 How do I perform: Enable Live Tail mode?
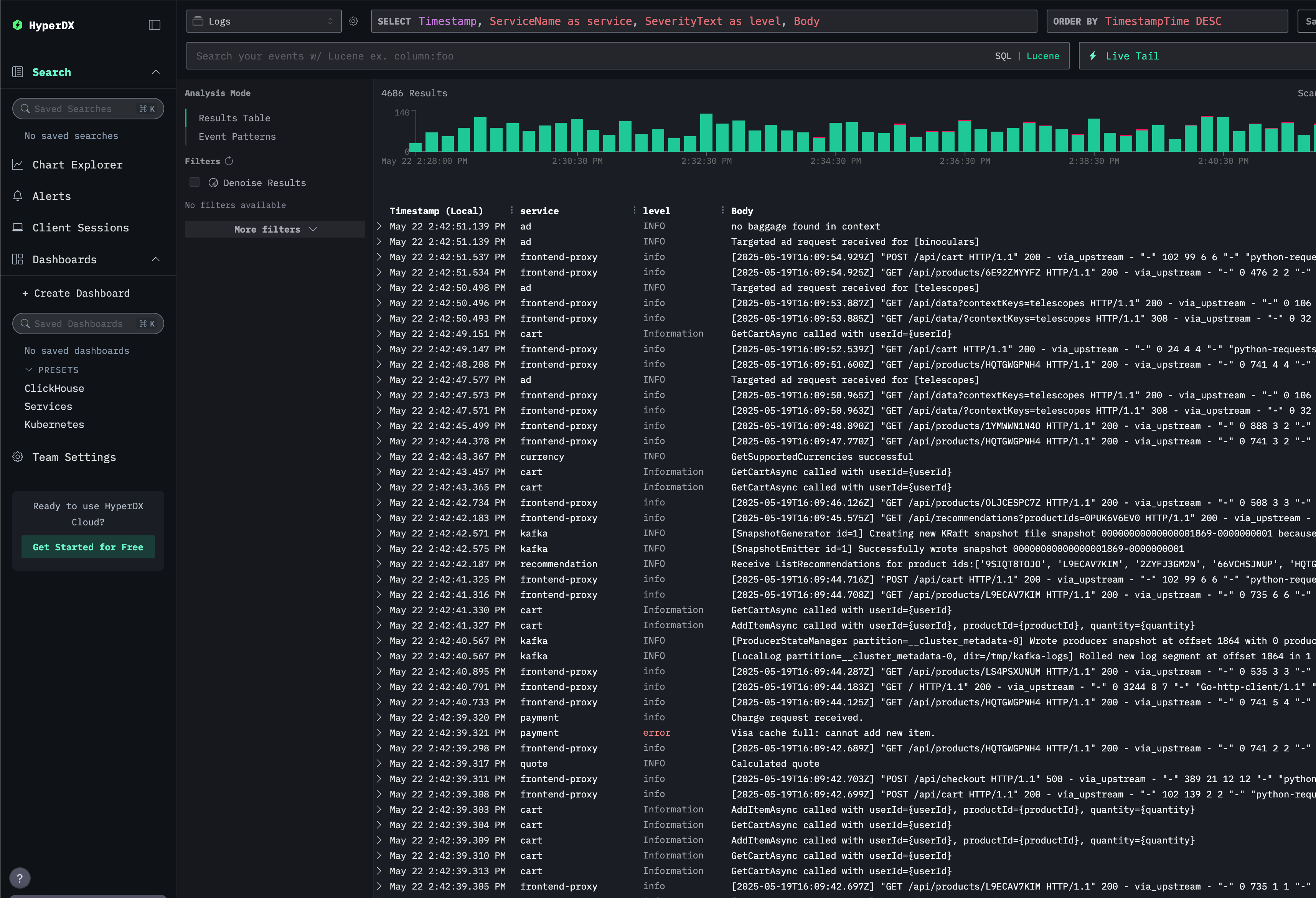(x=1131, y=56)
